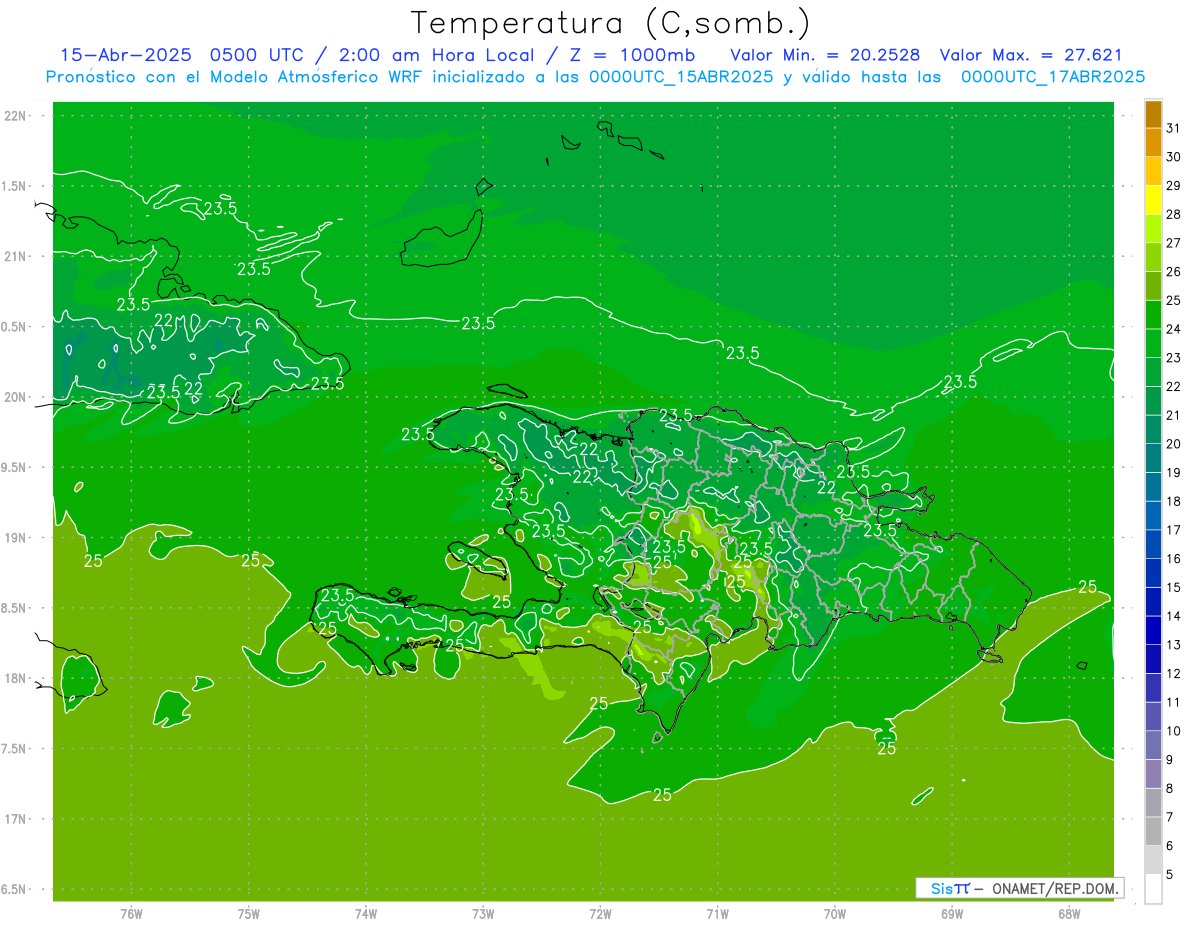The image size is (1200, 927).
Task: Click color bar swatch between 24 and 25
Action: pyautogui.click(x=1153, y=315)
